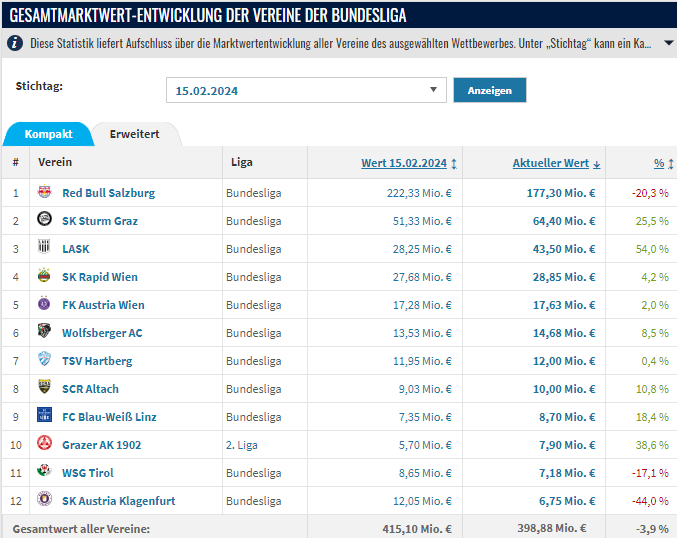Click the Gesamtwert aller Vereine label

point(81,529)
